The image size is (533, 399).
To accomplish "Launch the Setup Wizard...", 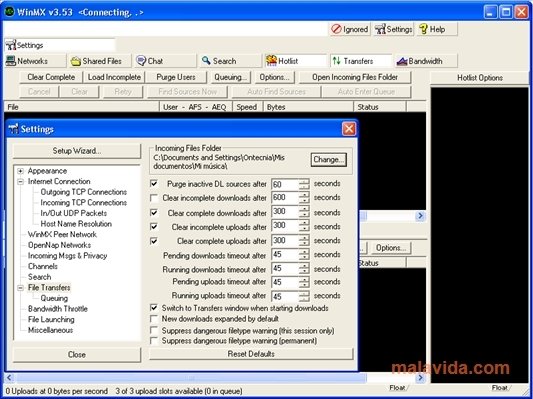I will (x=77, y=151).
